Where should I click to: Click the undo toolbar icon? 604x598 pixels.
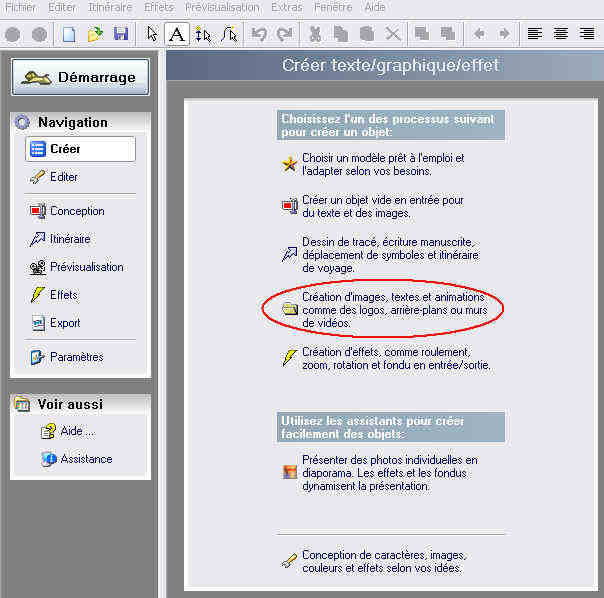click(x=259, y=34)
